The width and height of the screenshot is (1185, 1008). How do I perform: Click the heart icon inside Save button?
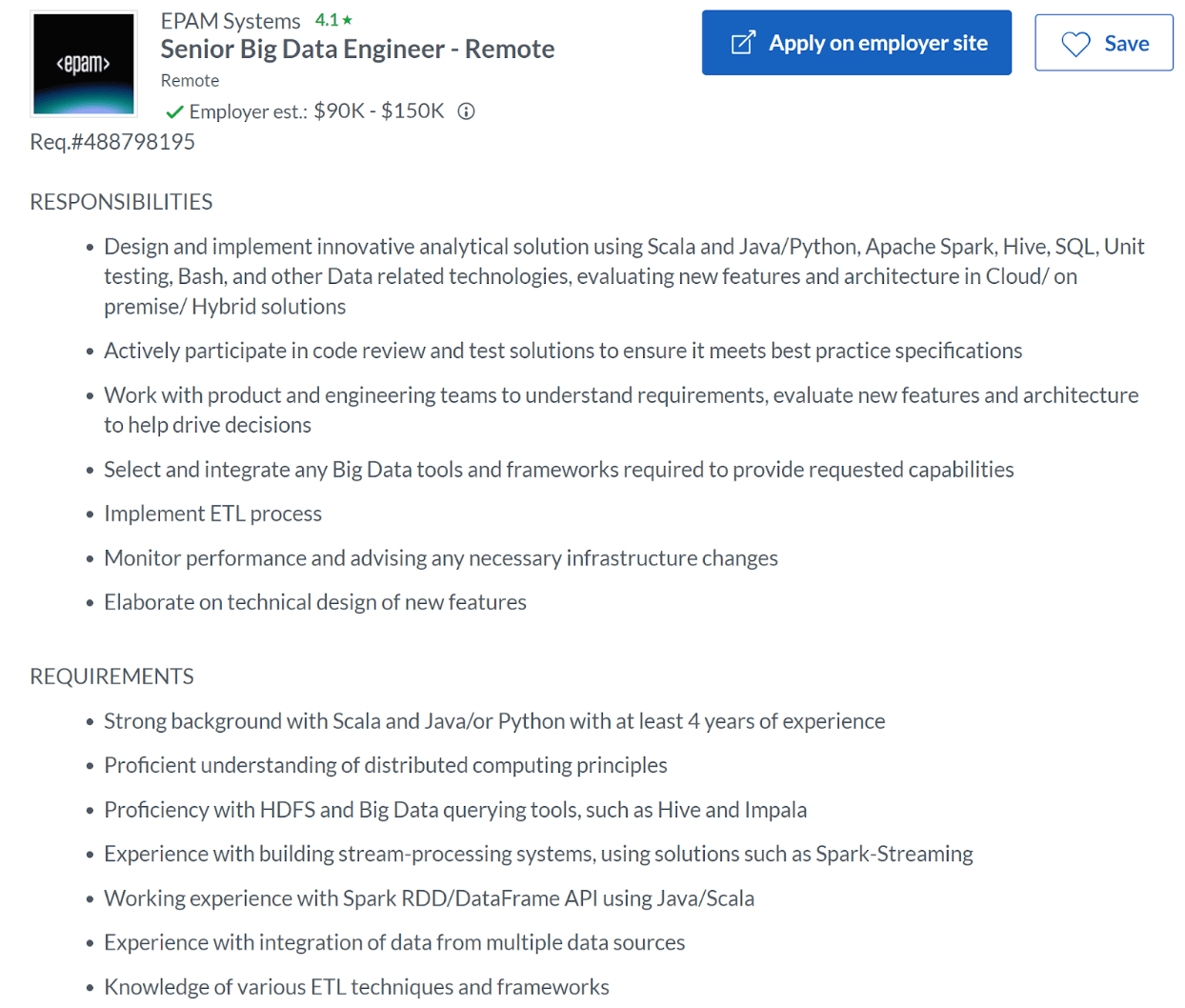(1075, 43)
